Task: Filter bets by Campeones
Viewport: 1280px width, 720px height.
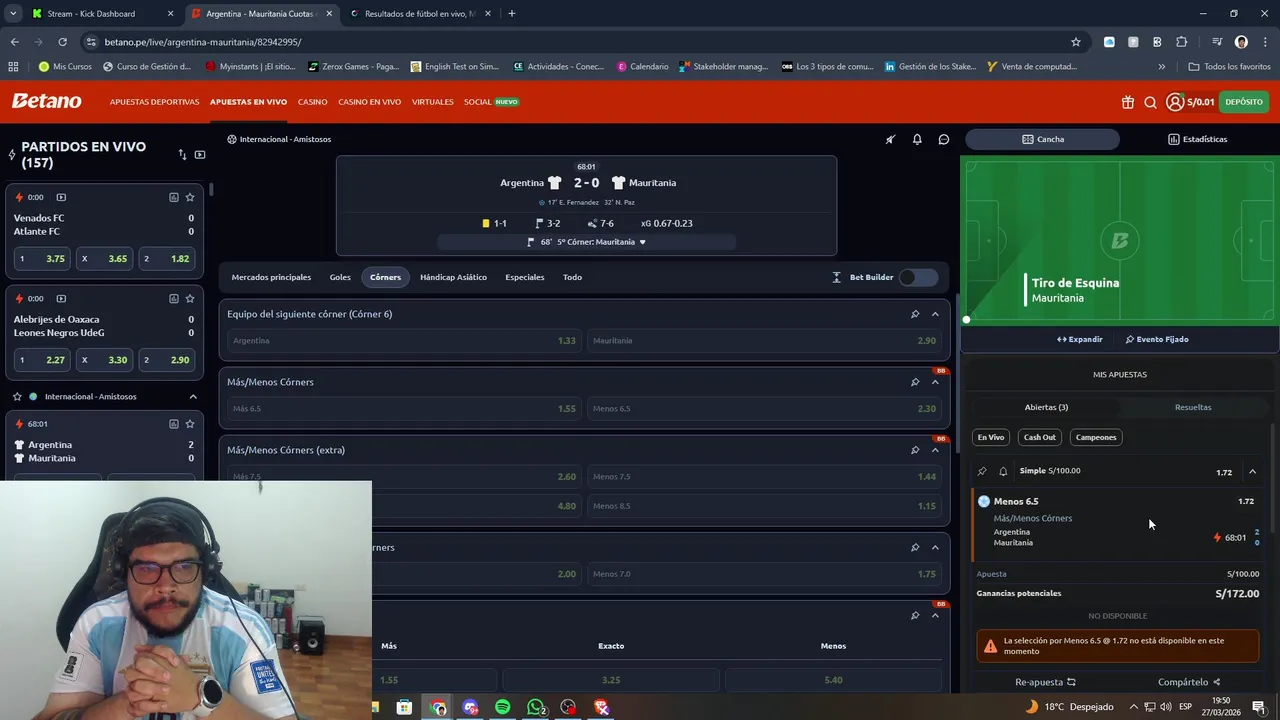Action: (x=1096, y=437)
